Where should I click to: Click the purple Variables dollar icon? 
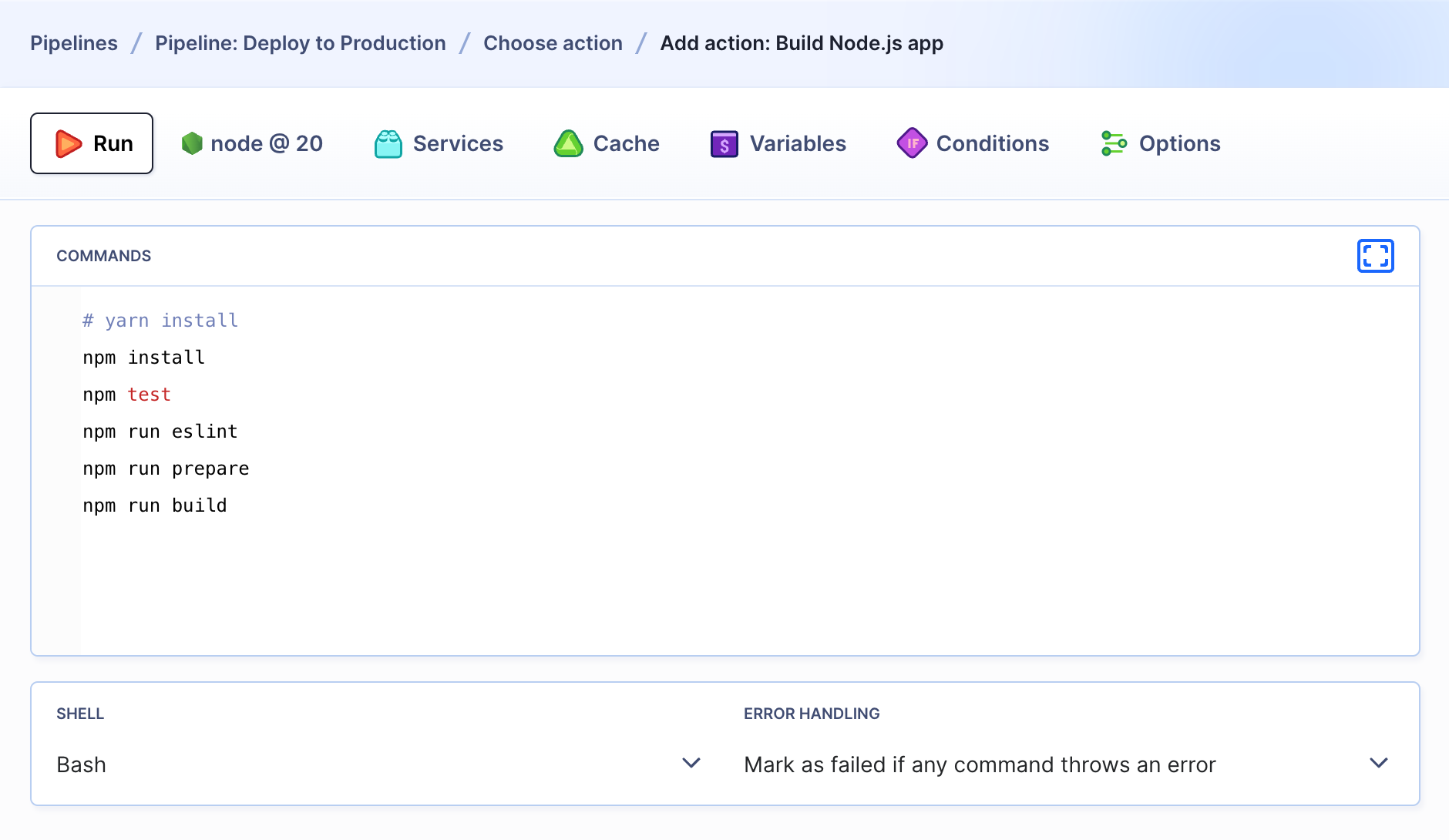point(724,143)
